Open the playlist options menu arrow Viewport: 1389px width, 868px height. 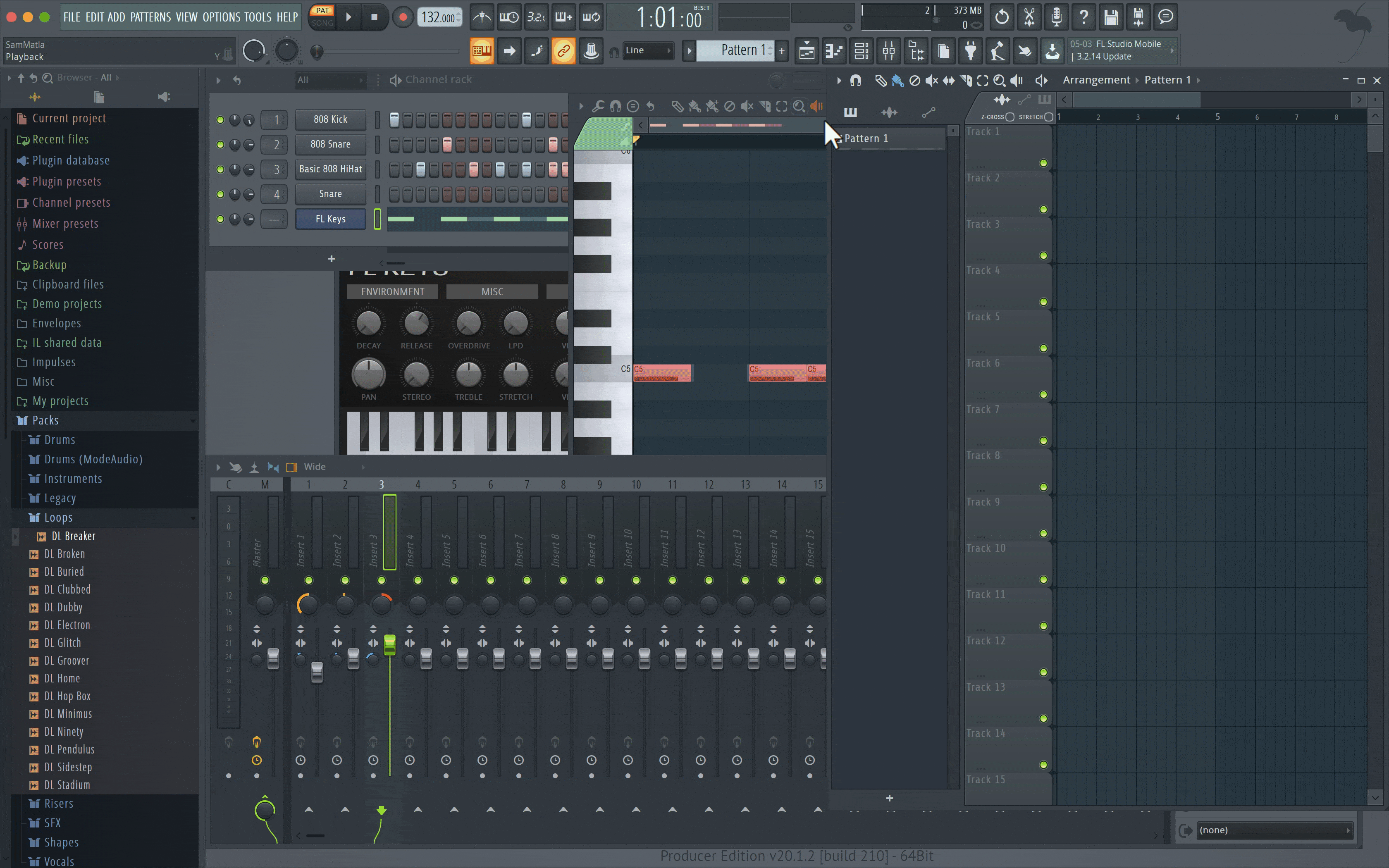tap(838, 80)
